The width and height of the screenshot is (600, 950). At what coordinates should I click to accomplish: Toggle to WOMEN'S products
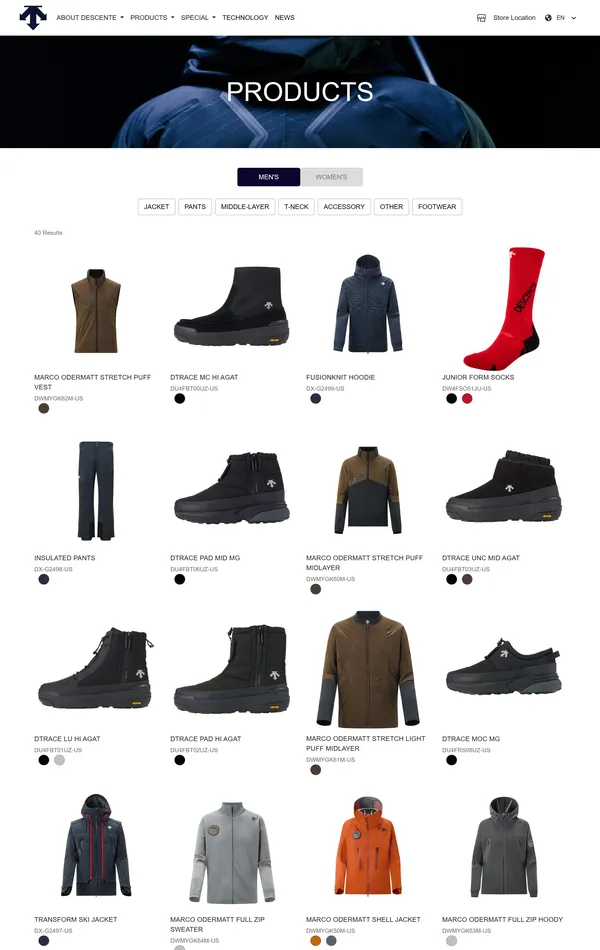pos(332,177)
